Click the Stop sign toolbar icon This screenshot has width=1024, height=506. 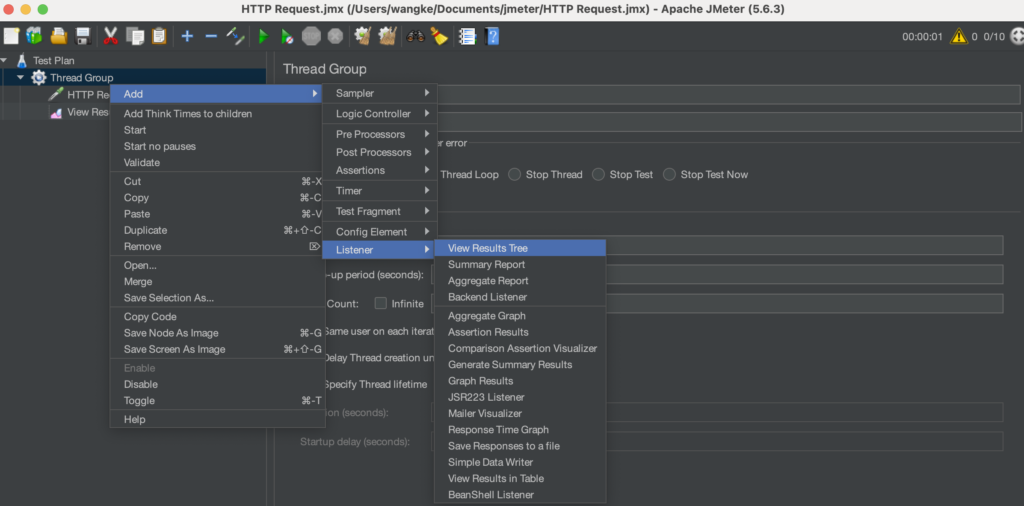click(311, 36)
